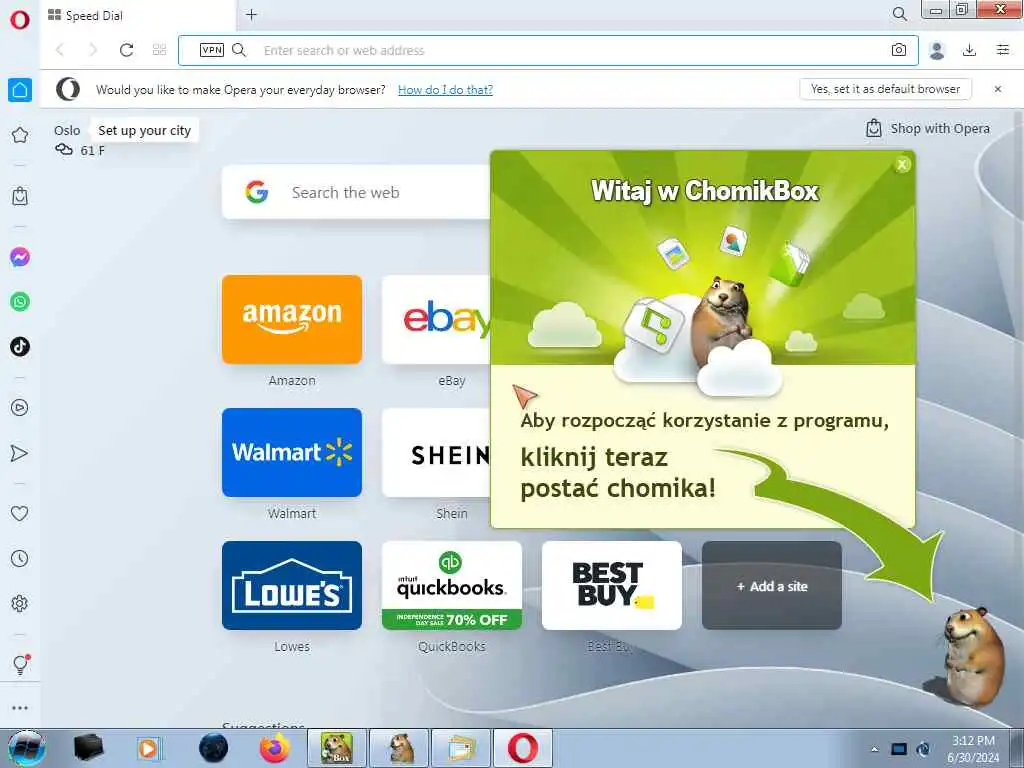
Task: Open Settings gear in sidebar
Action: tap(20, 603)
